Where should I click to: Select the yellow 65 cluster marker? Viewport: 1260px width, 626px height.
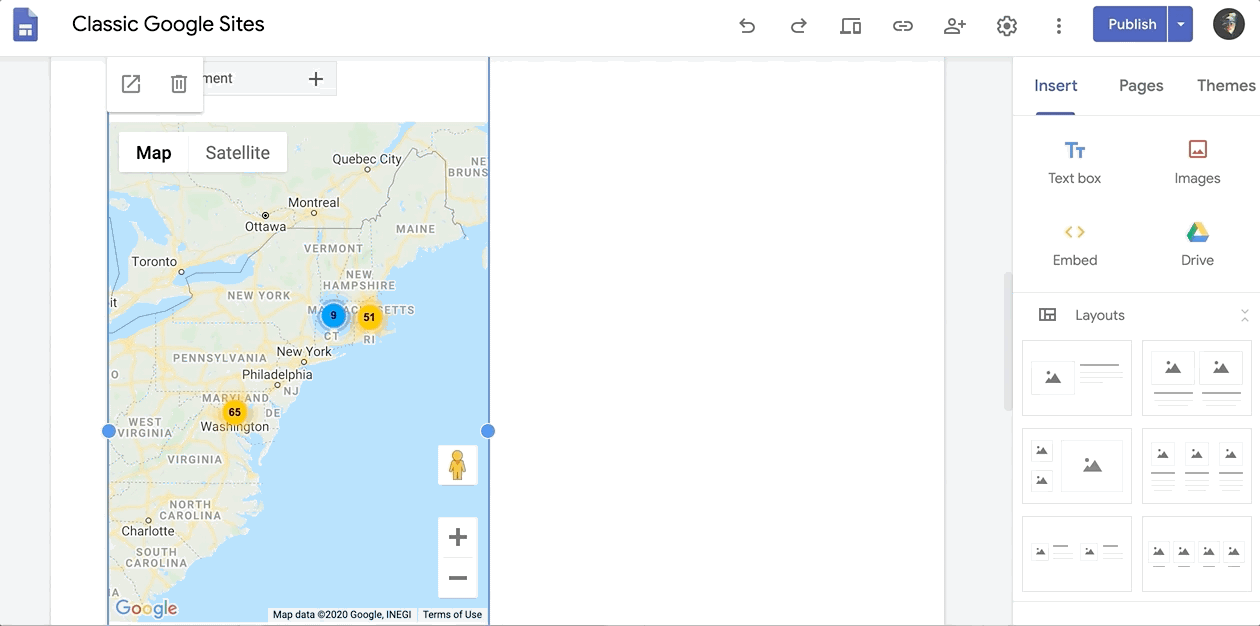tap(235, 412)
